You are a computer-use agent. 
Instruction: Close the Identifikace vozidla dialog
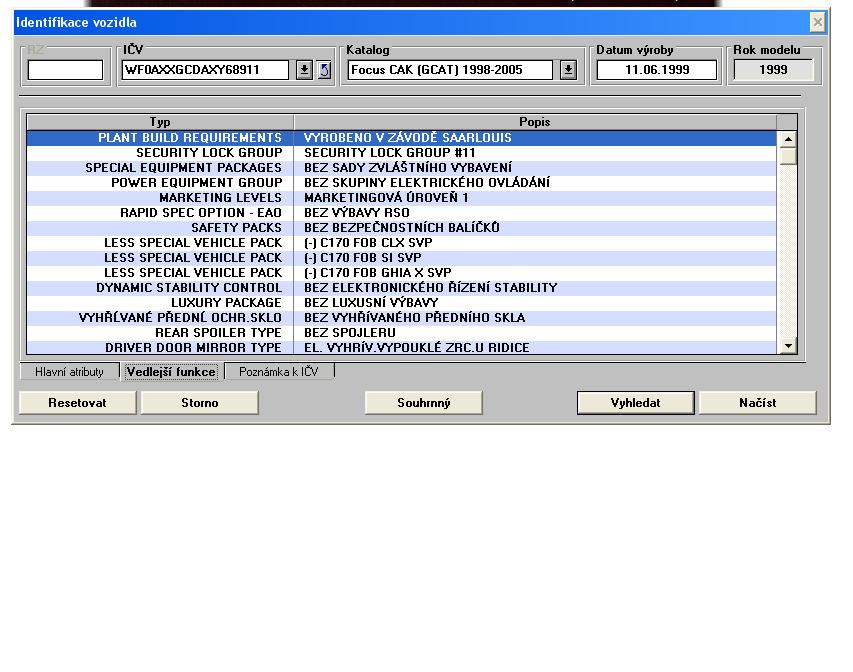pos(817,22)
